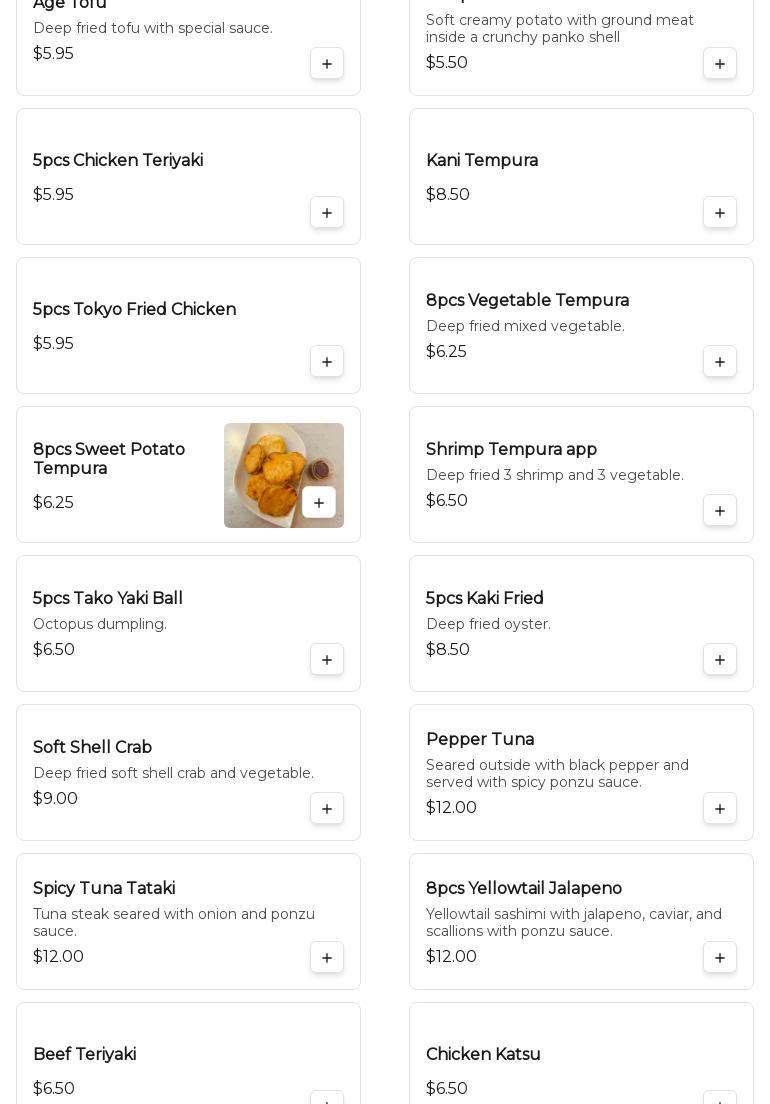Add Soft Shell Crab to order
Screen dimensions: 770x1104
pyautogui.click(x=327, y=809)
